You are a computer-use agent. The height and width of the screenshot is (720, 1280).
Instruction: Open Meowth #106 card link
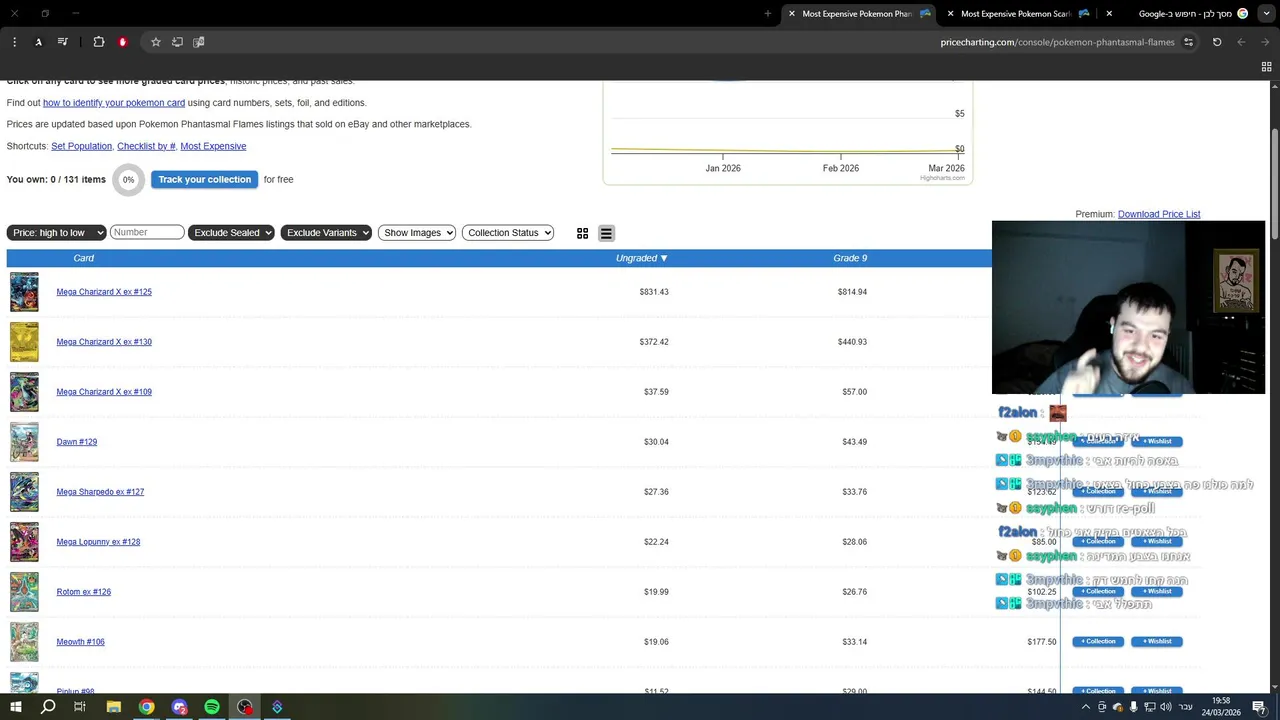80,642
